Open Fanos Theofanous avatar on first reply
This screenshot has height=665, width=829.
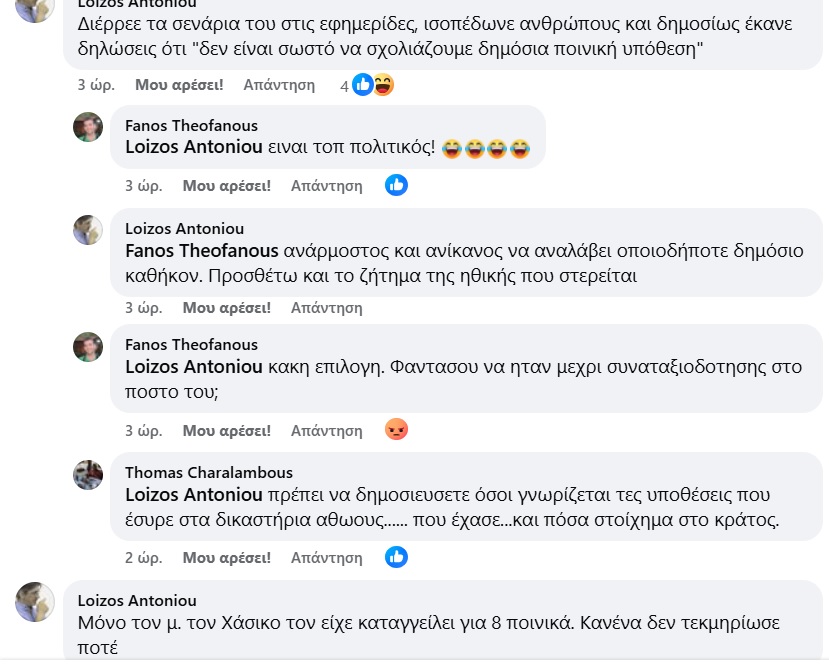pyautogui.click(x=88, y=127)
